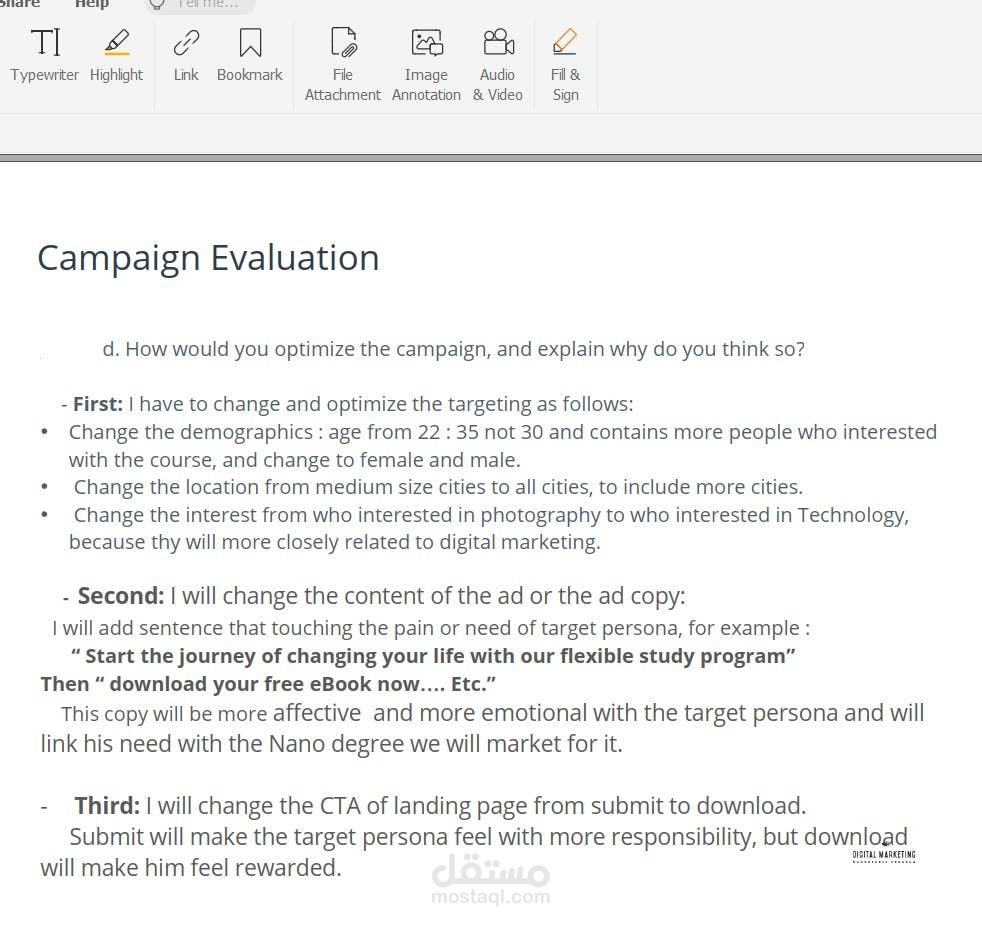Open the Help menu tab

[x=92, y=4]
